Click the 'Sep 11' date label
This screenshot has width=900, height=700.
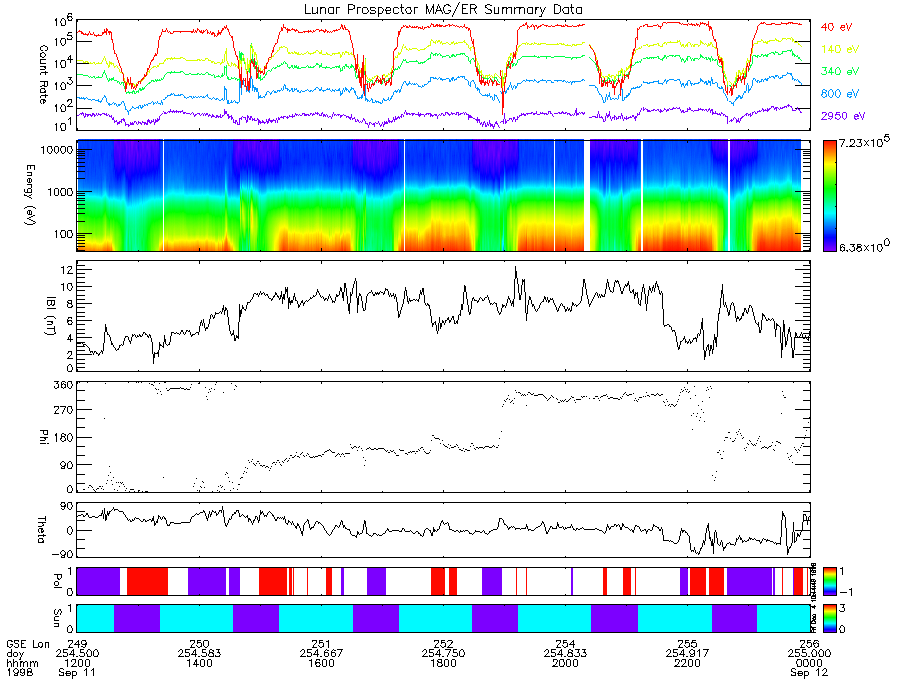pyautogui.click(x=76, y=672)
